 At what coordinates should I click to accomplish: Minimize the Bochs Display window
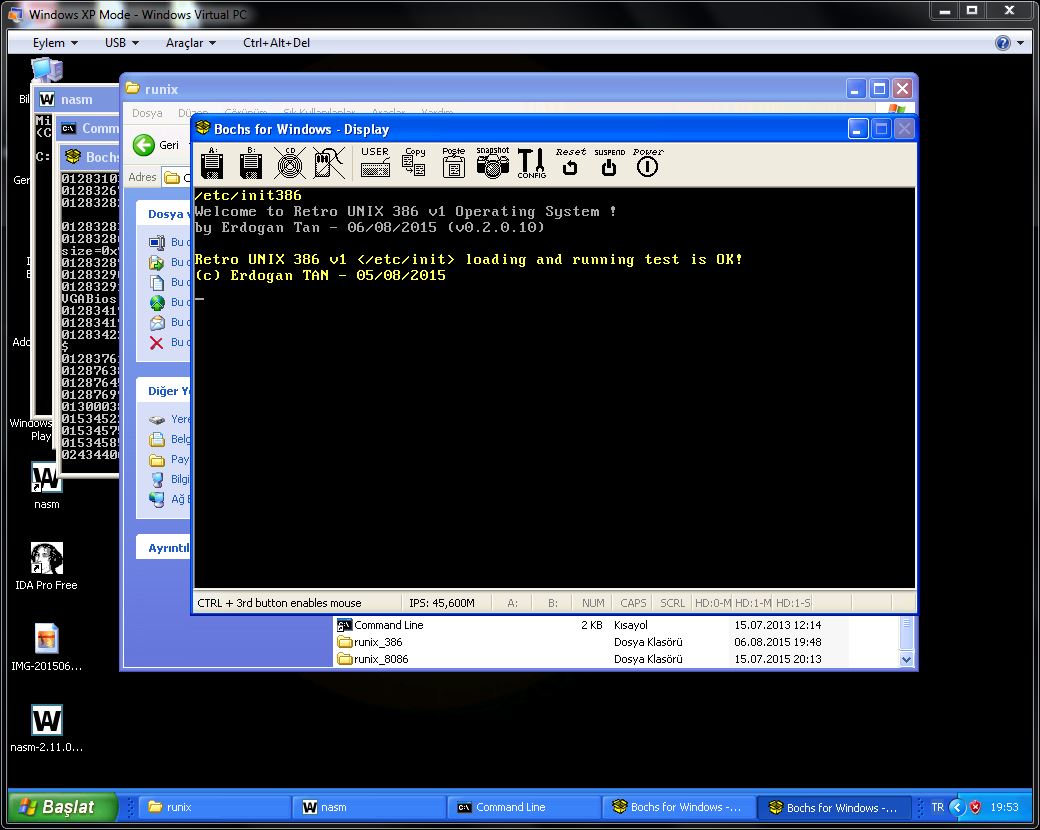pyautogui.click(x=858, y=129)
